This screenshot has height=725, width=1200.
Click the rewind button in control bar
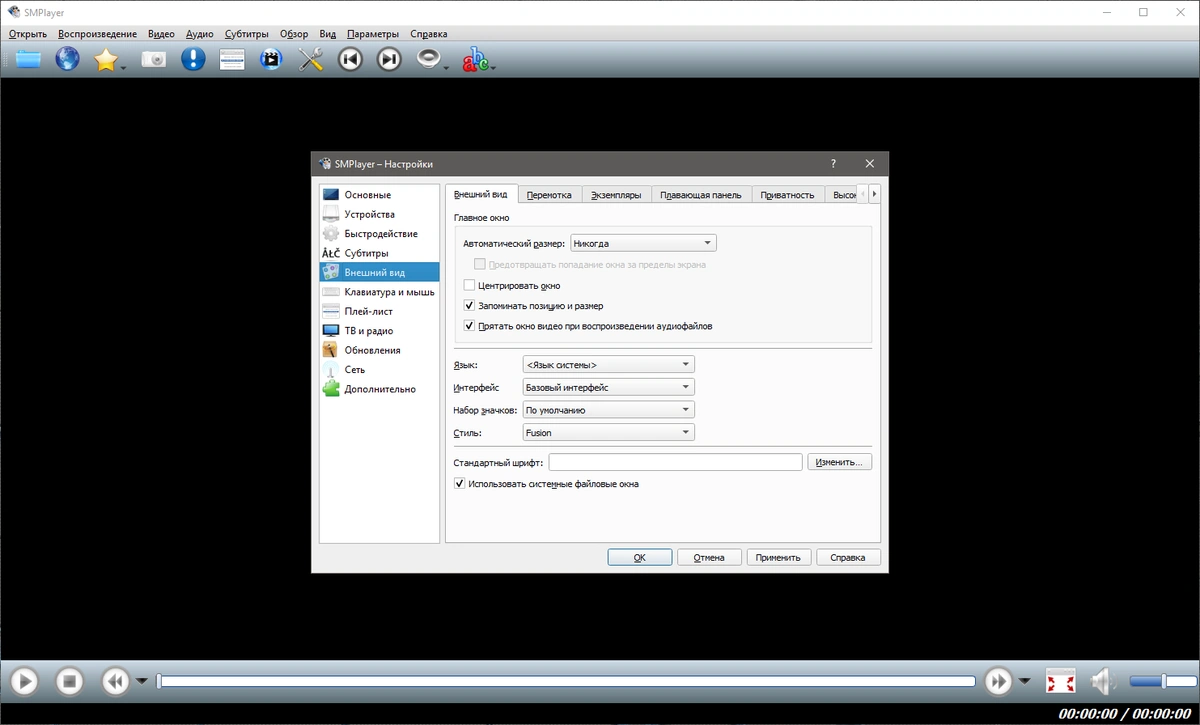click(116, 682)
